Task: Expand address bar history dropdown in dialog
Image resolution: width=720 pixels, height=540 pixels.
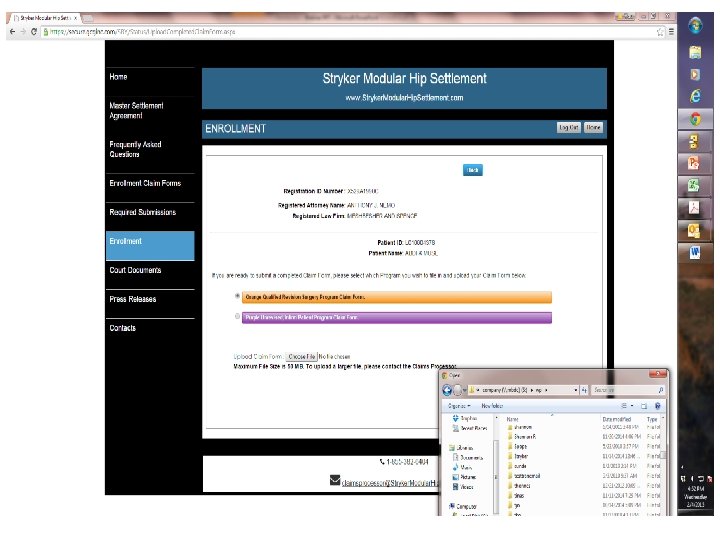Action: coord(576,390)
